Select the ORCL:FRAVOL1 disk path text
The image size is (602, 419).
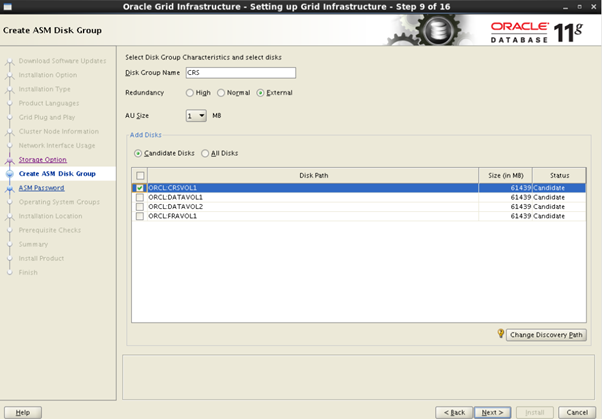172,216
